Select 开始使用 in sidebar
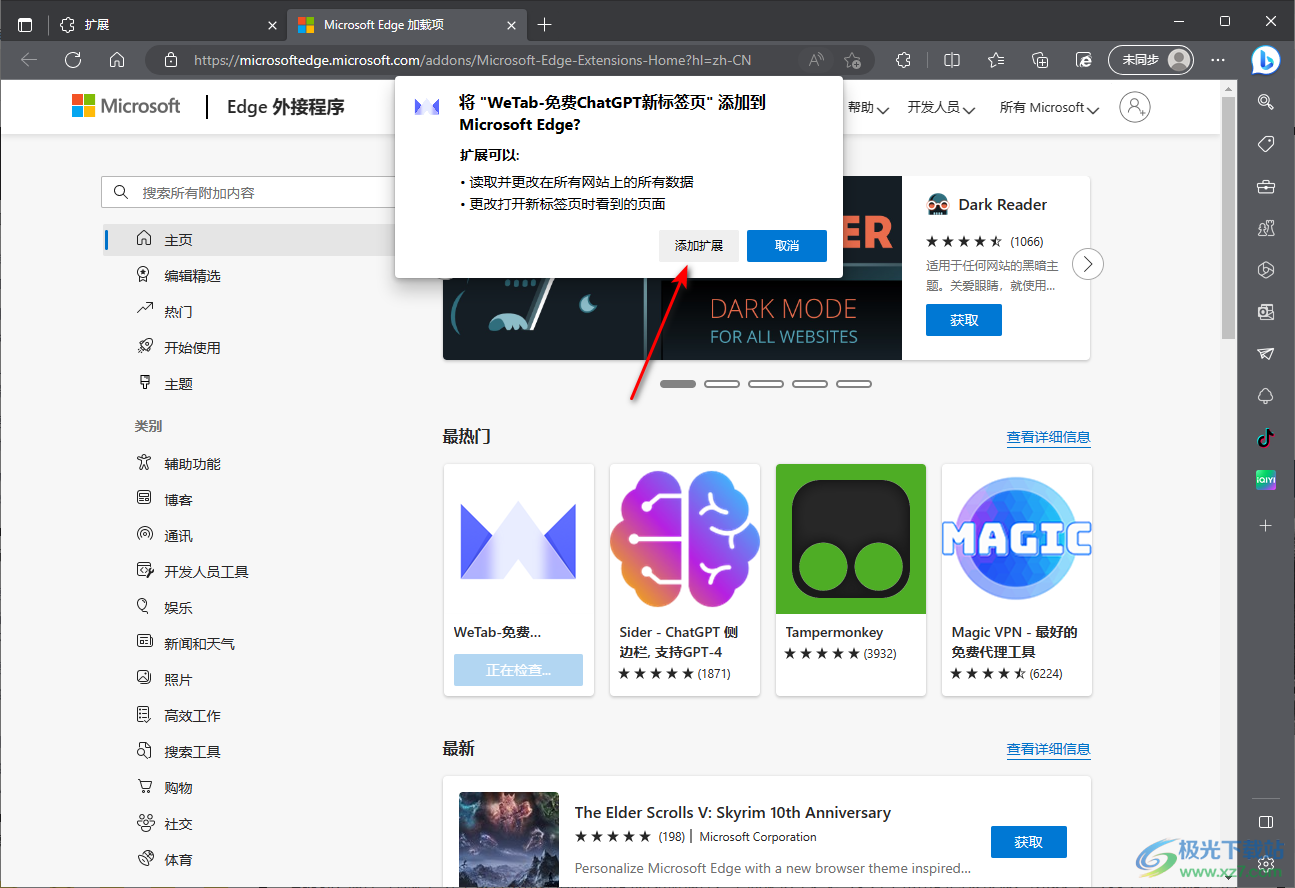Viewport: 1295px width, 888px height. pyautogui.click(x=192, y=348)
